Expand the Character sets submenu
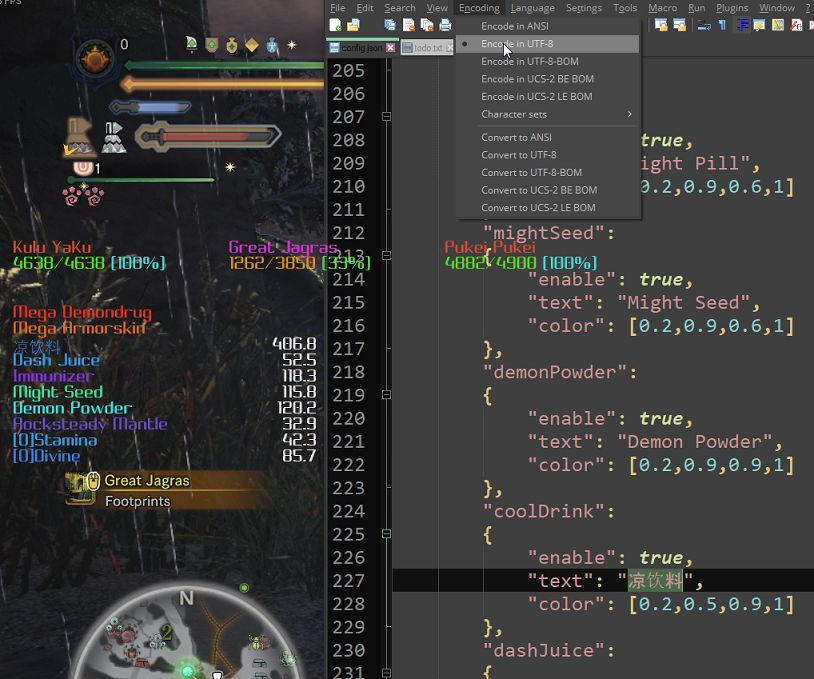The width and height of the screenshot is (814, 679). coord(548,114)
